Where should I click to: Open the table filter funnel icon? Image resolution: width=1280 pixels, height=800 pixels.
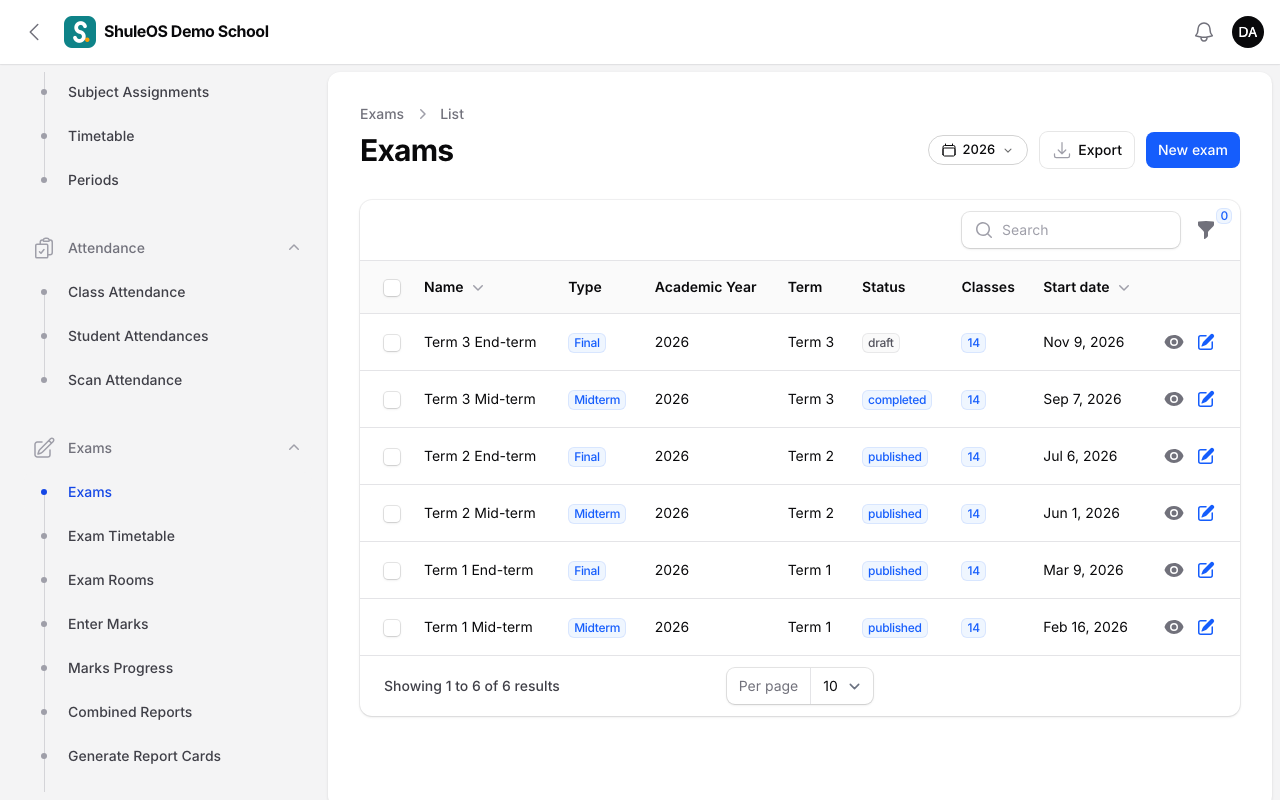click(x=1206, y=230)
